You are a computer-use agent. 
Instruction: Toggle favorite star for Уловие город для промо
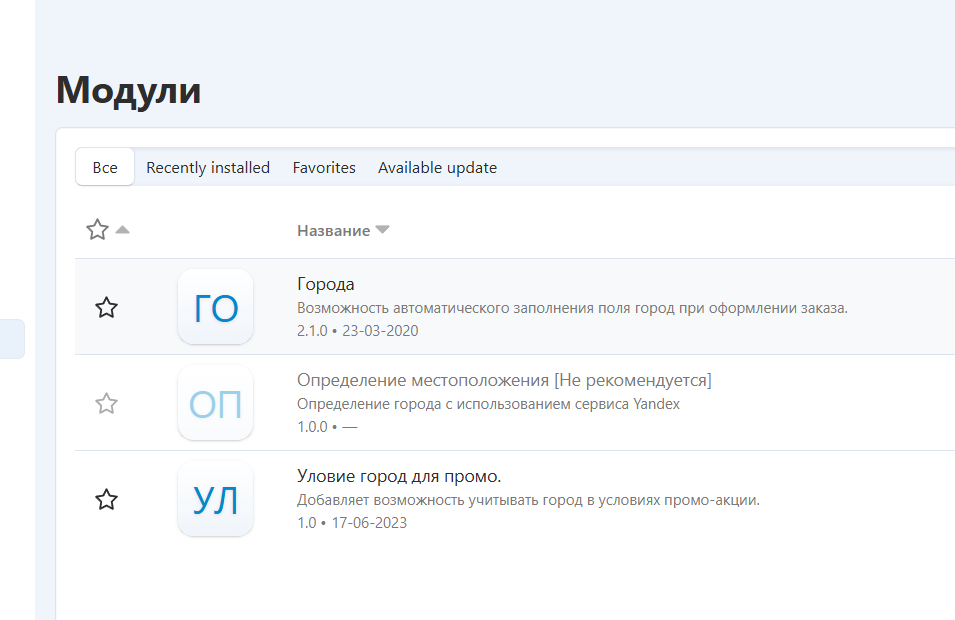click(106, 499)
